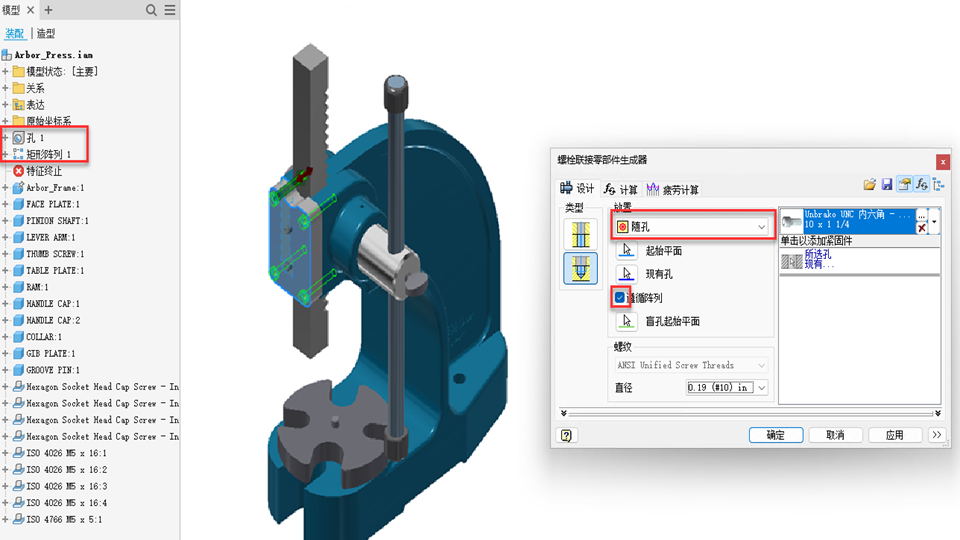Viewport: 960px width, 540px height.
Task: Cancel the dialog with 取消
Action: [835, 435]
